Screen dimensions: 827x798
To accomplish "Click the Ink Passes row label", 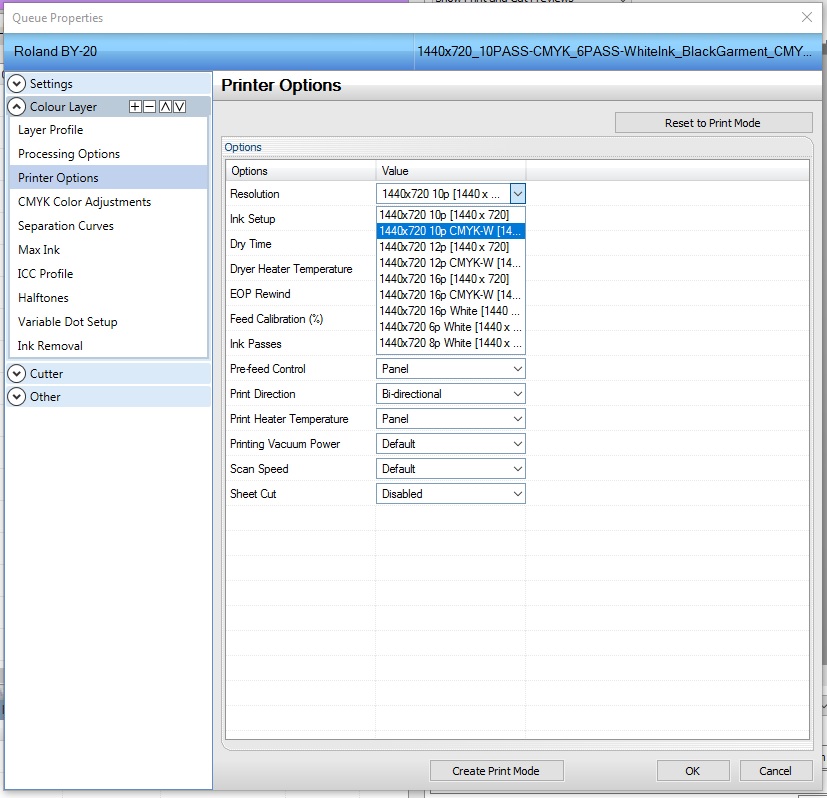I will (256, 344).
